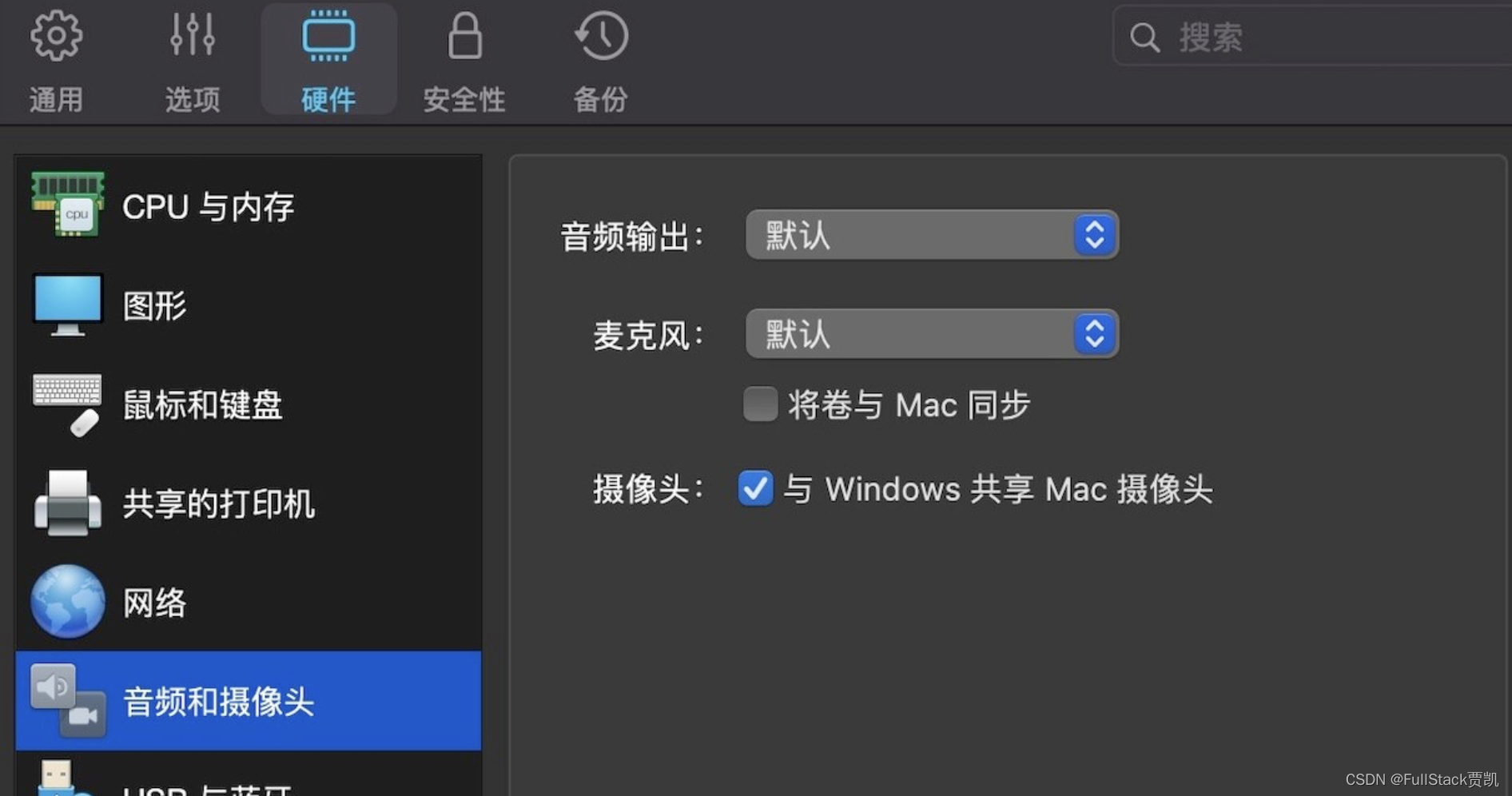Viewport: 1512px width, 796px height.
Task: Click the 音频输出 dropdown arrow stepper
Action: pos(1095,235)
